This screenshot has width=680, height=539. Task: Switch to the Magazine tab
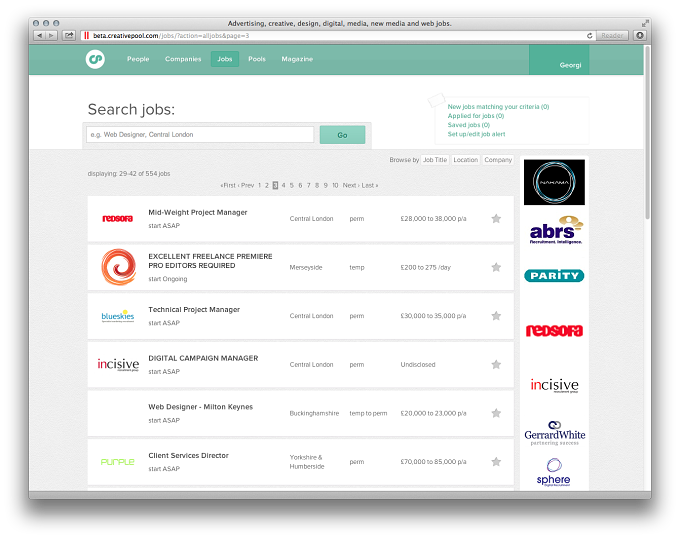297,59
